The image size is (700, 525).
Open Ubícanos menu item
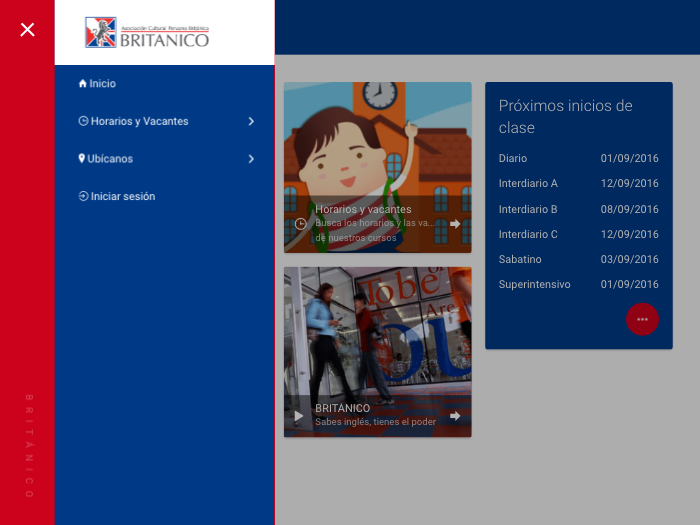(165, 158)
